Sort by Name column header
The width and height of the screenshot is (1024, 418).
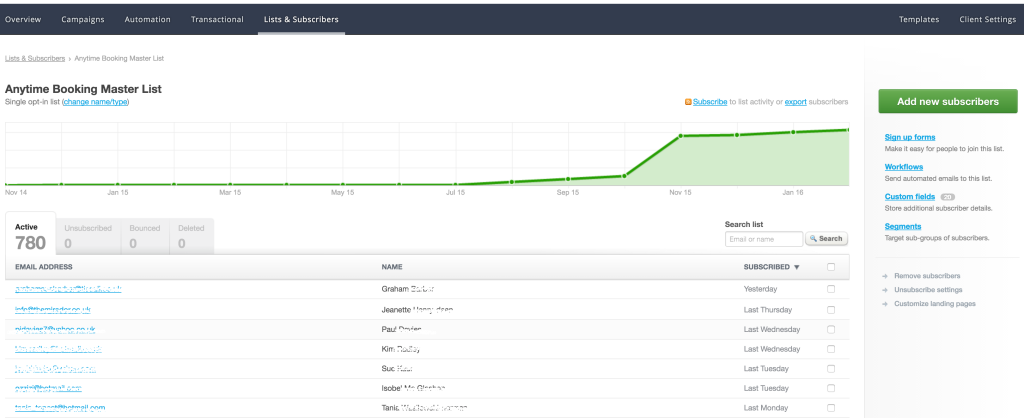[x=392, y=267]
